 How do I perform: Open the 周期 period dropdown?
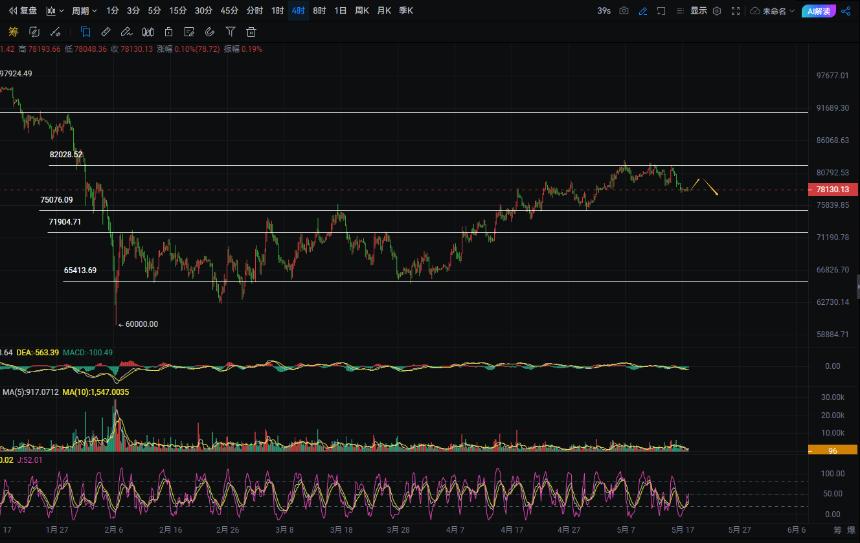(x=84, y=10)
